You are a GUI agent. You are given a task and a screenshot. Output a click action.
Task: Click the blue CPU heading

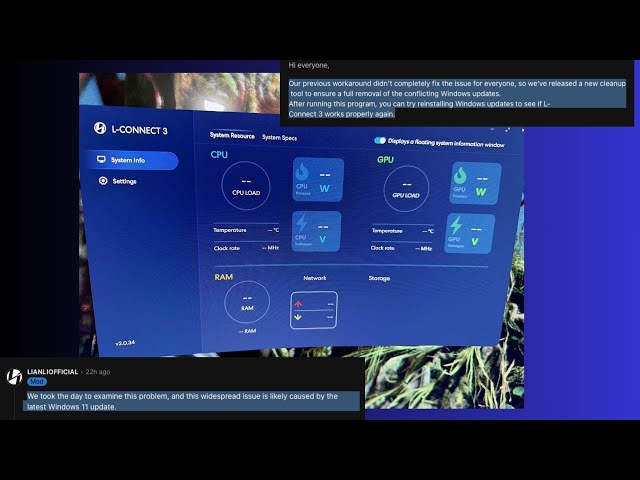pyautogui.click(x=219, y=155)
